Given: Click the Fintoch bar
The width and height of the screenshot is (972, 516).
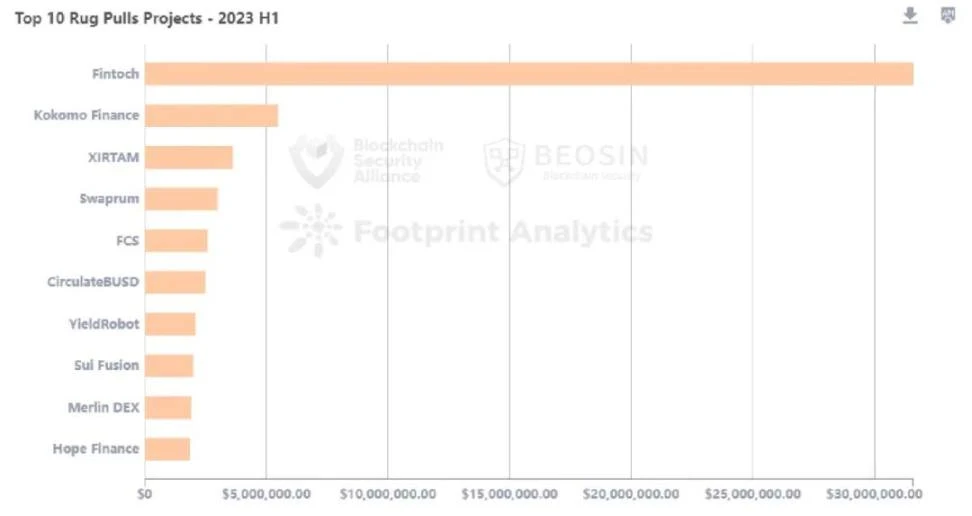Looking at the screenshot, I should coord(528,74).
